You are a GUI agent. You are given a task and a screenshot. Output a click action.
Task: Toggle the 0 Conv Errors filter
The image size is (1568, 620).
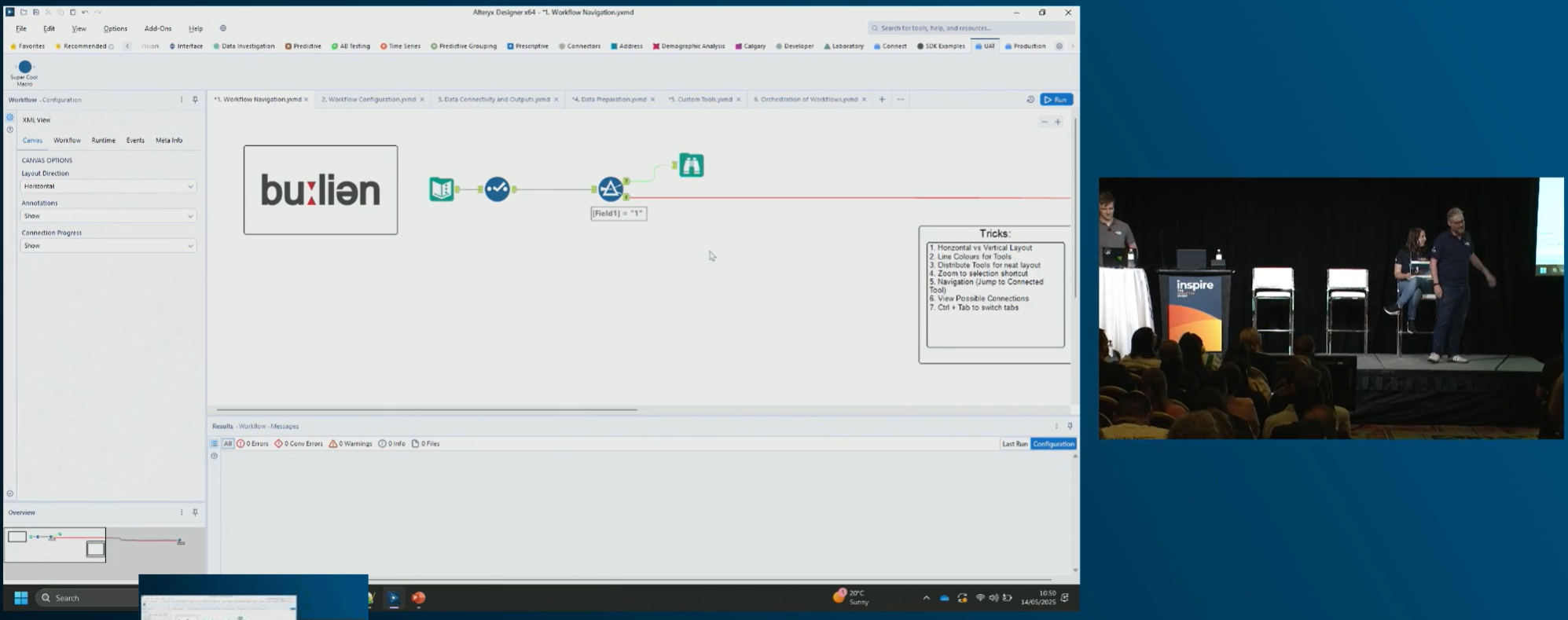click(x=299, y=444)
